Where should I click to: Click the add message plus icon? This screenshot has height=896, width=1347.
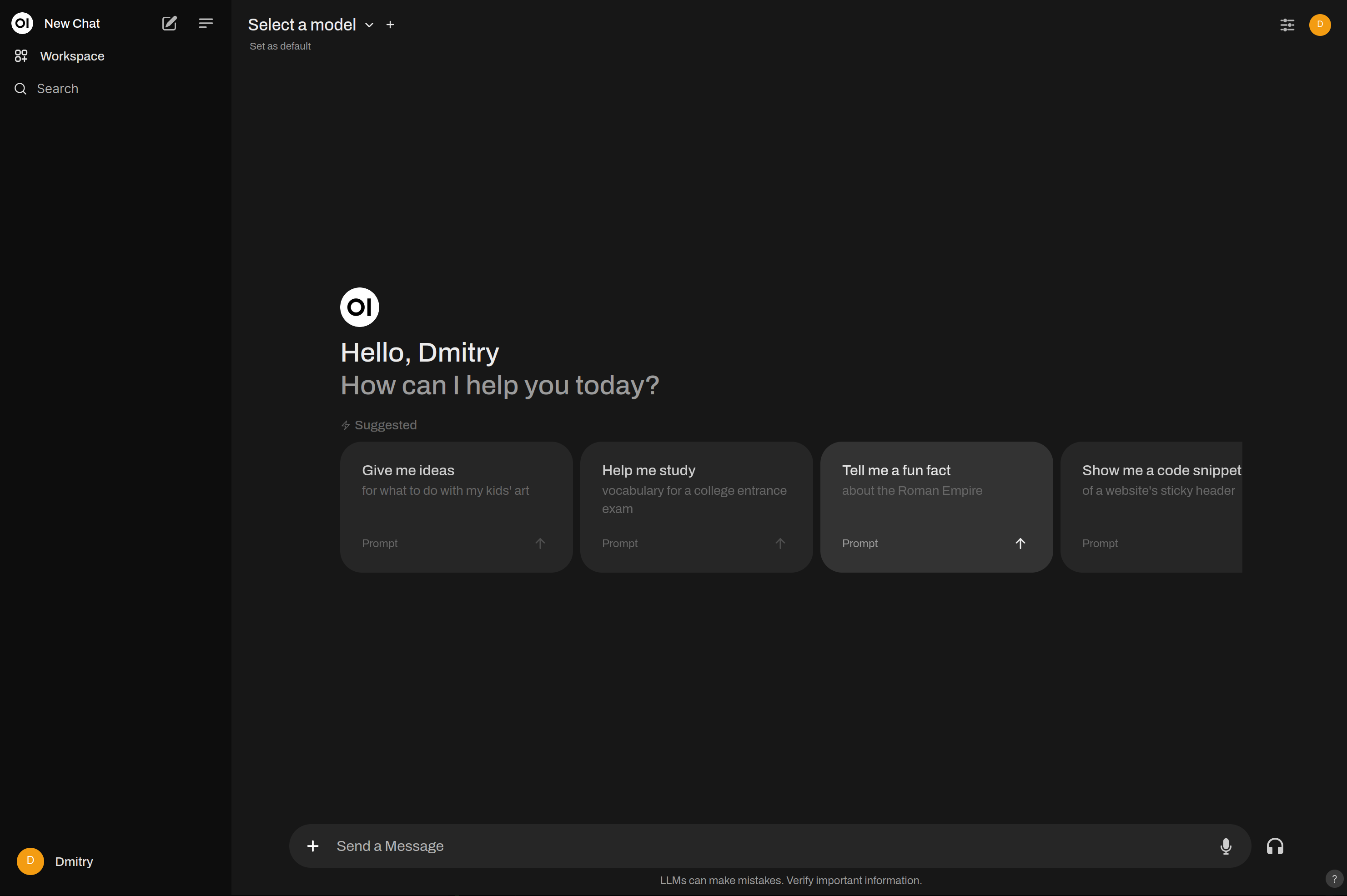point(313,845)
